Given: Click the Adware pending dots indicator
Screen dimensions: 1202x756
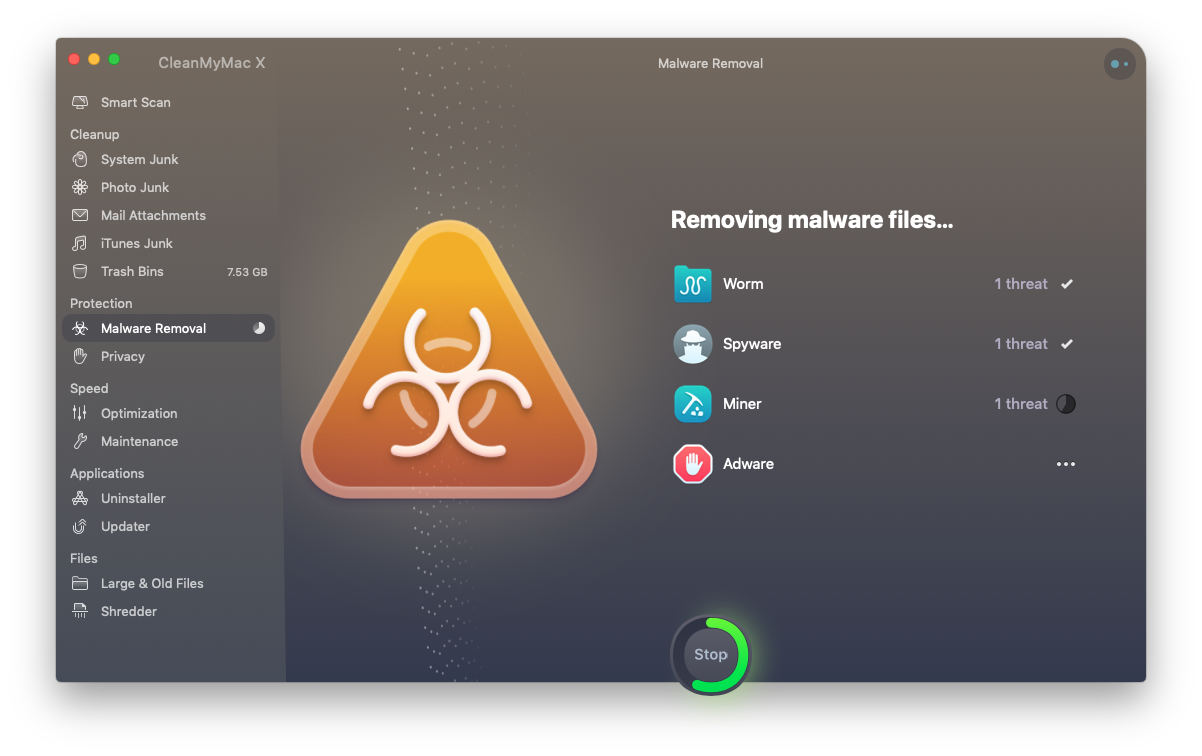Looking at the screenshot, I should pos(1066,464).
